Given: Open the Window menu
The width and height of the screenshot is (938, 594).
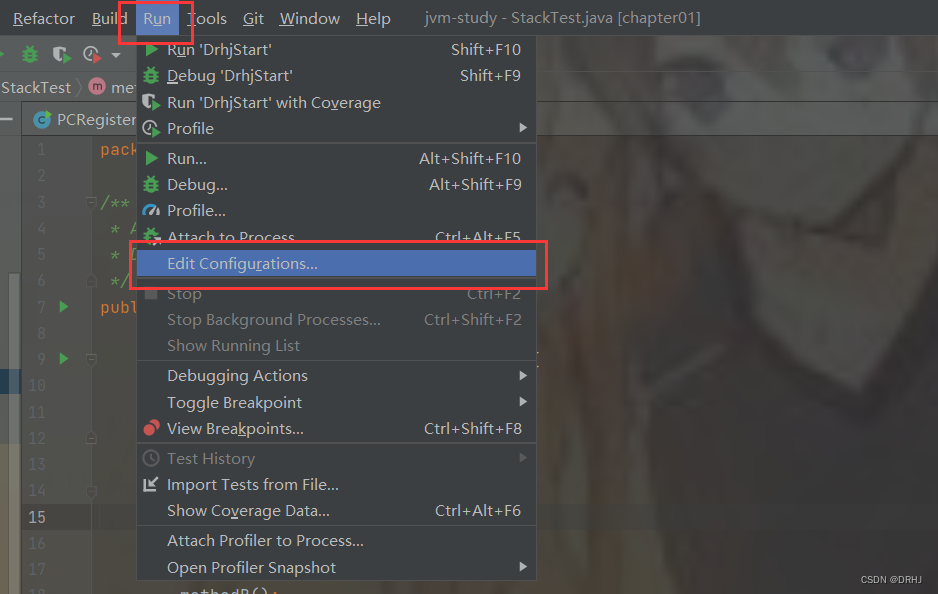Looking at the screenshot, I should pos(309,19).
